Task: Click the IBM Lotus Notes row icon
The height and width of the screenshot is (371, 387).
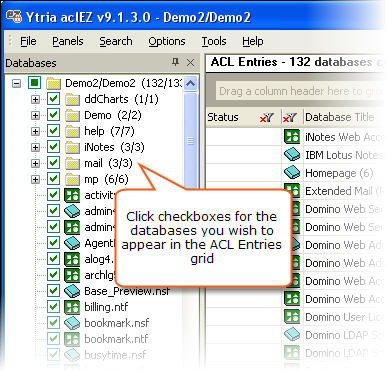Action: click(x=292, y=155)
